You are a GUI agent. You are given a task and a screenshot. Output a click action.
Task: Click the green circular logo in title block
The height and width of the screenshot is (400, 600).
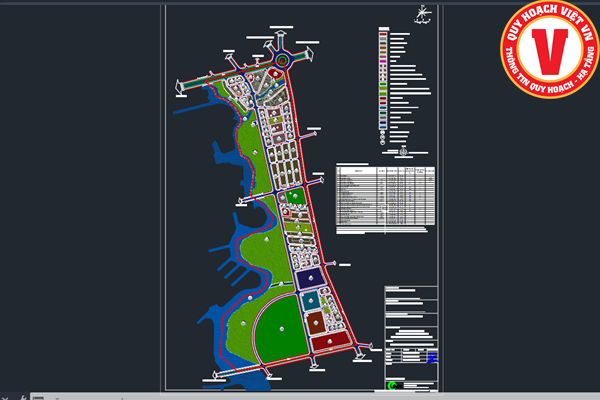coord(391,383)
